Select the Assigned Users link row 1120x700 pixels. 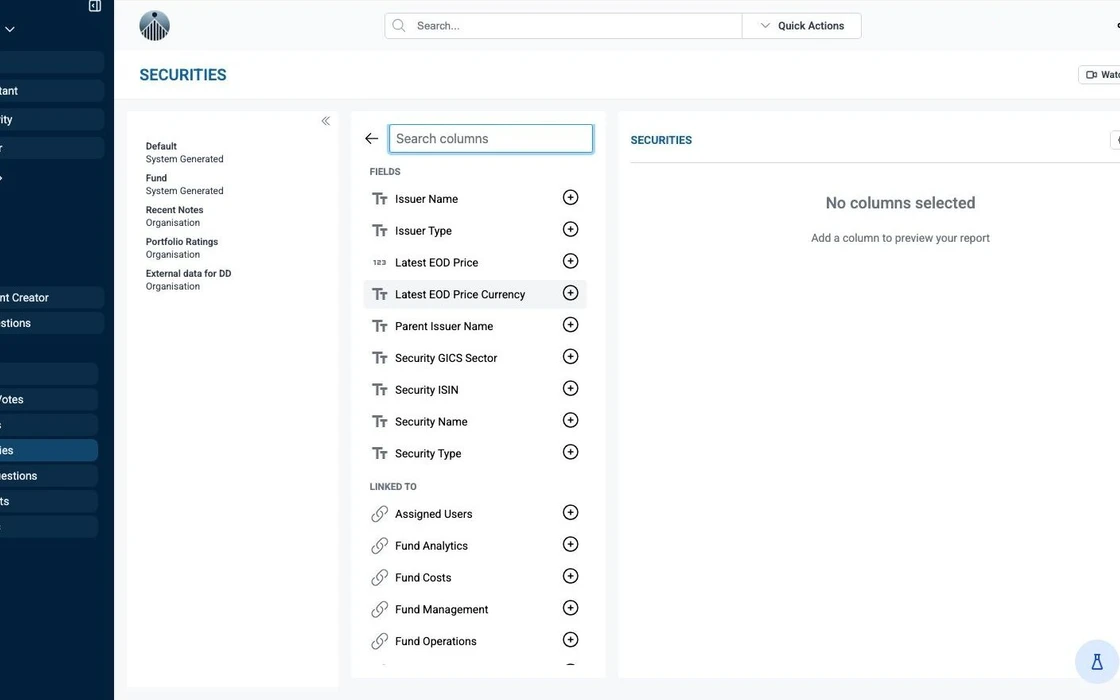(x=475, y=514)
